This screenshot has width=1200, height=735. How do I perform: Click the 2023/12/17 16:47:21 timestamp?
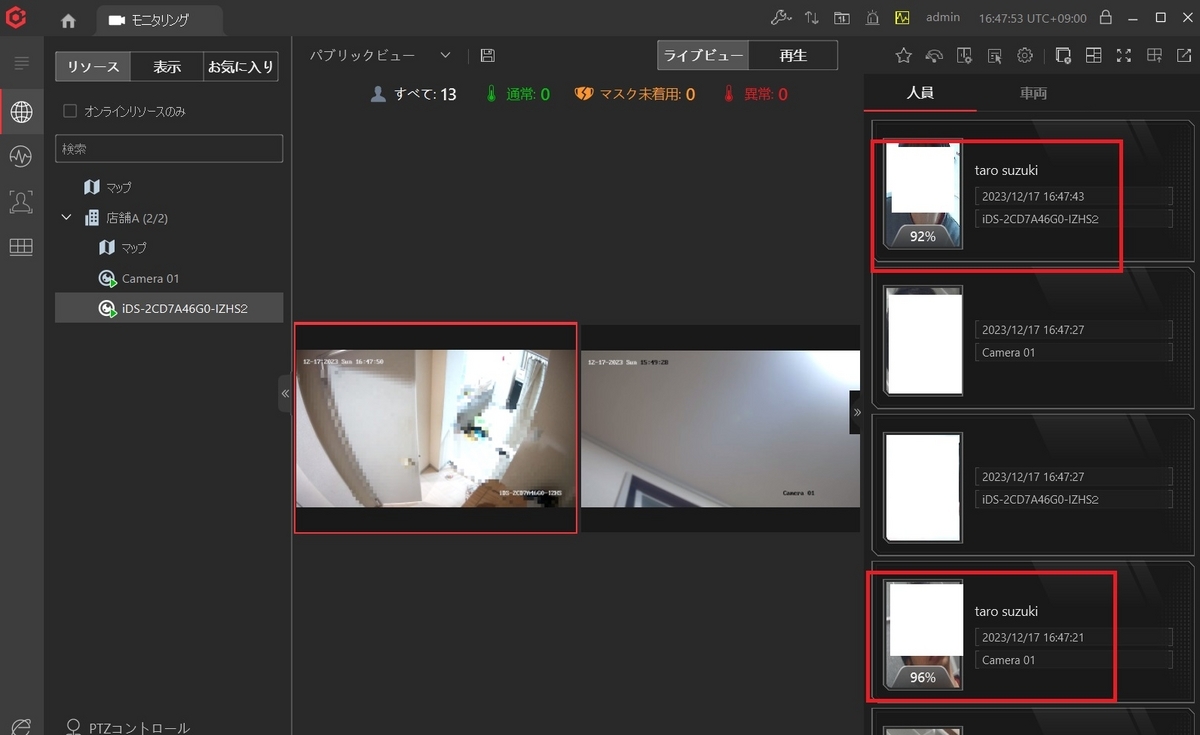[x=1033, y=638]
